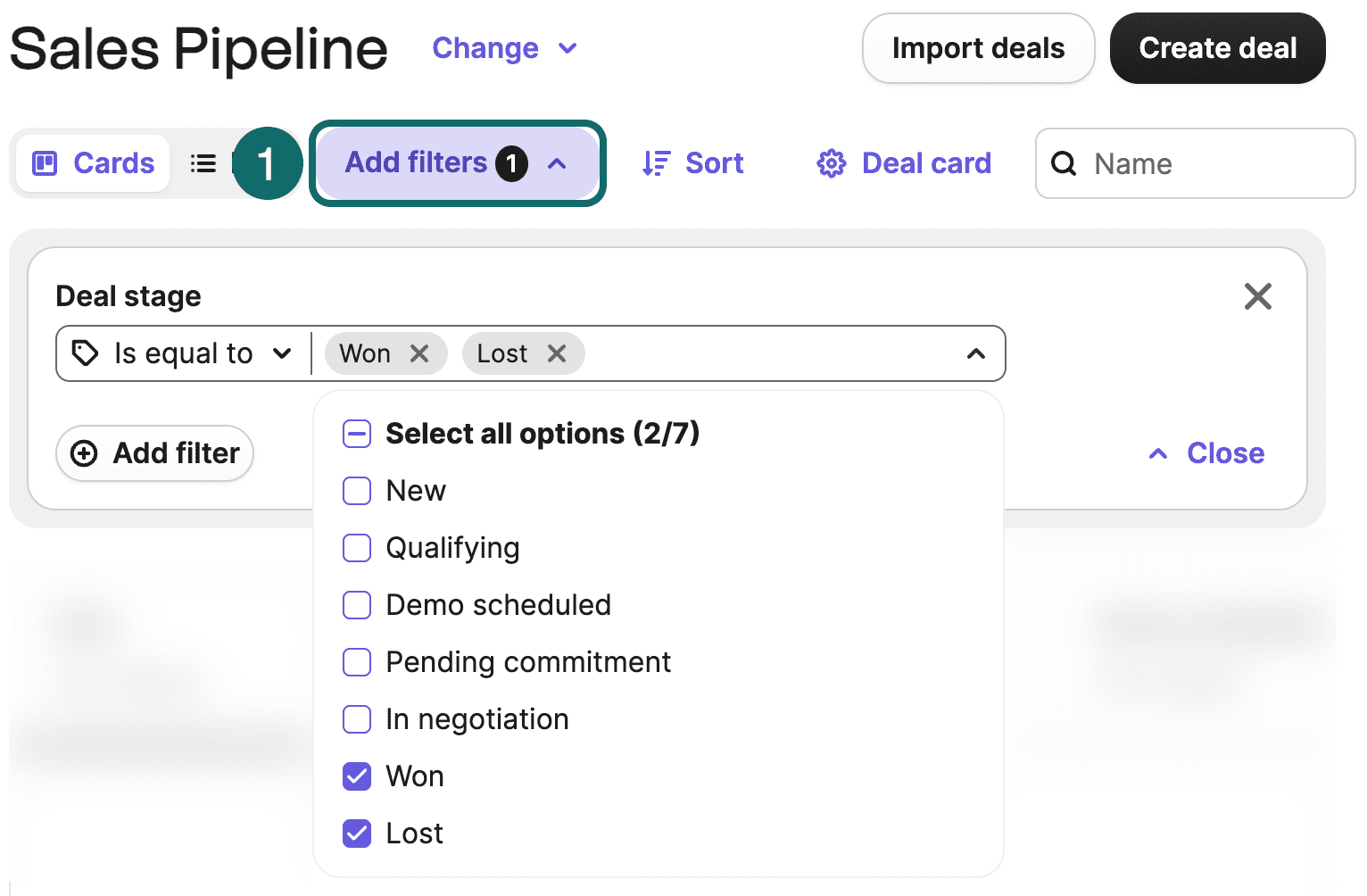This screenshot has width=1367, height=896.
Task: Open Deal card settings
Action: (x=904, y=163)
